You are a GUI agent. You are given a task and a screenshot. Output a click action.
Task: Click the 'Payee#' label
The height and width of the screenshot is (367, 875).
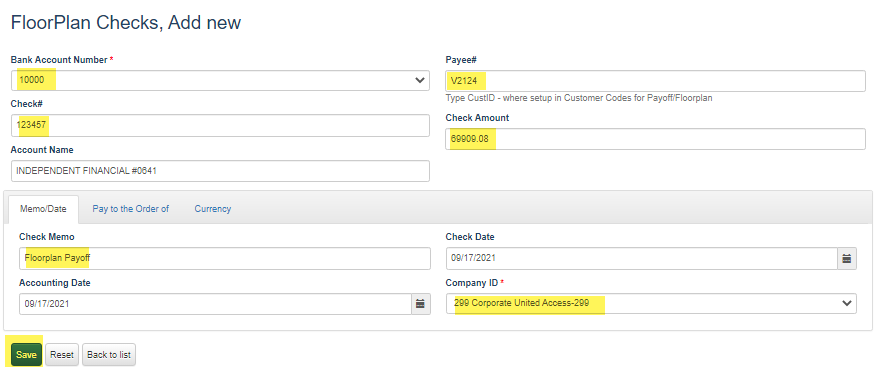pos(460,60)
